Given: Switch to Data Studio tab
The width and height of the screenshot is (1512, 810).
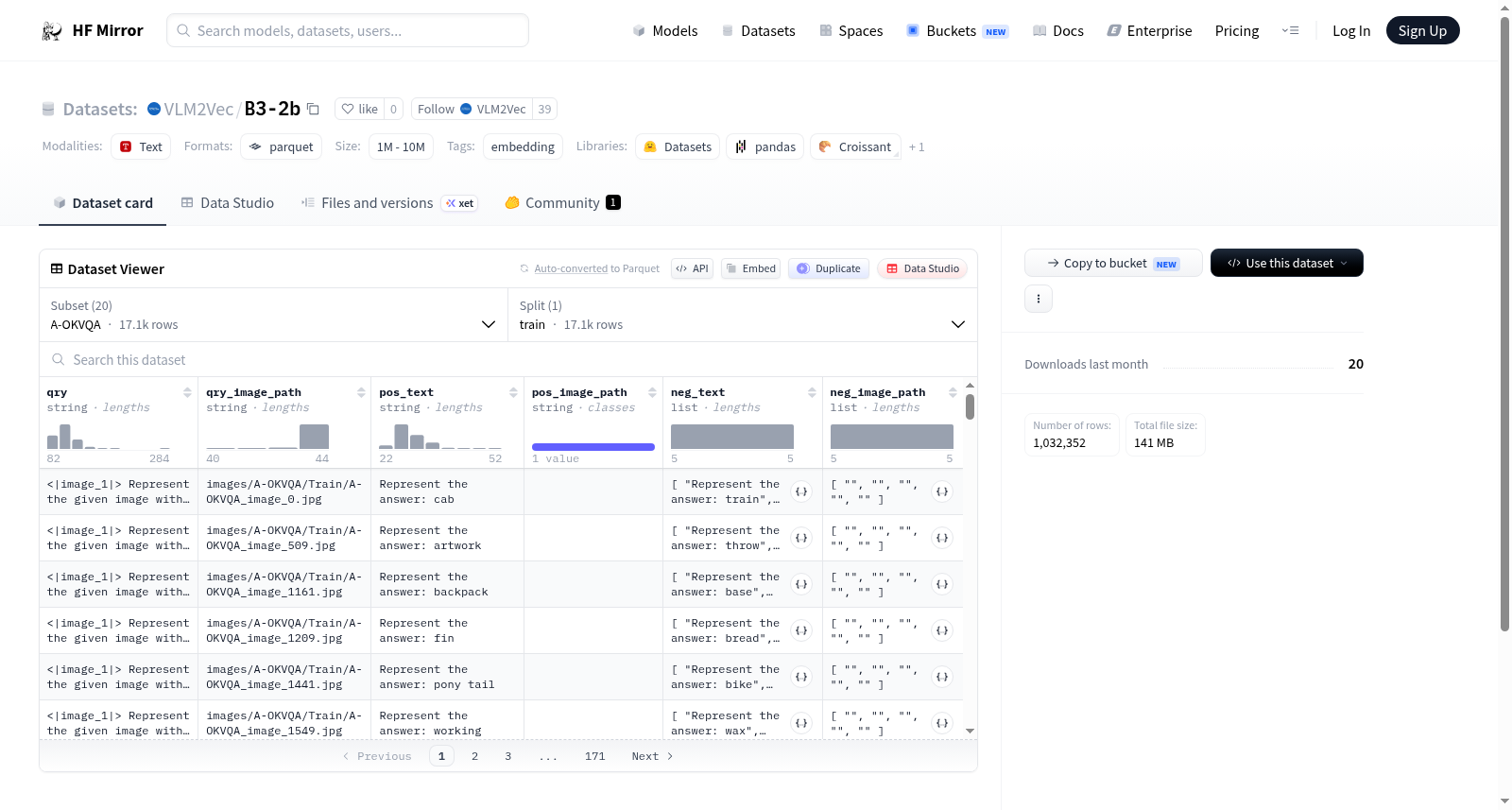Looking at the screenshot, I should pos(228,203).
